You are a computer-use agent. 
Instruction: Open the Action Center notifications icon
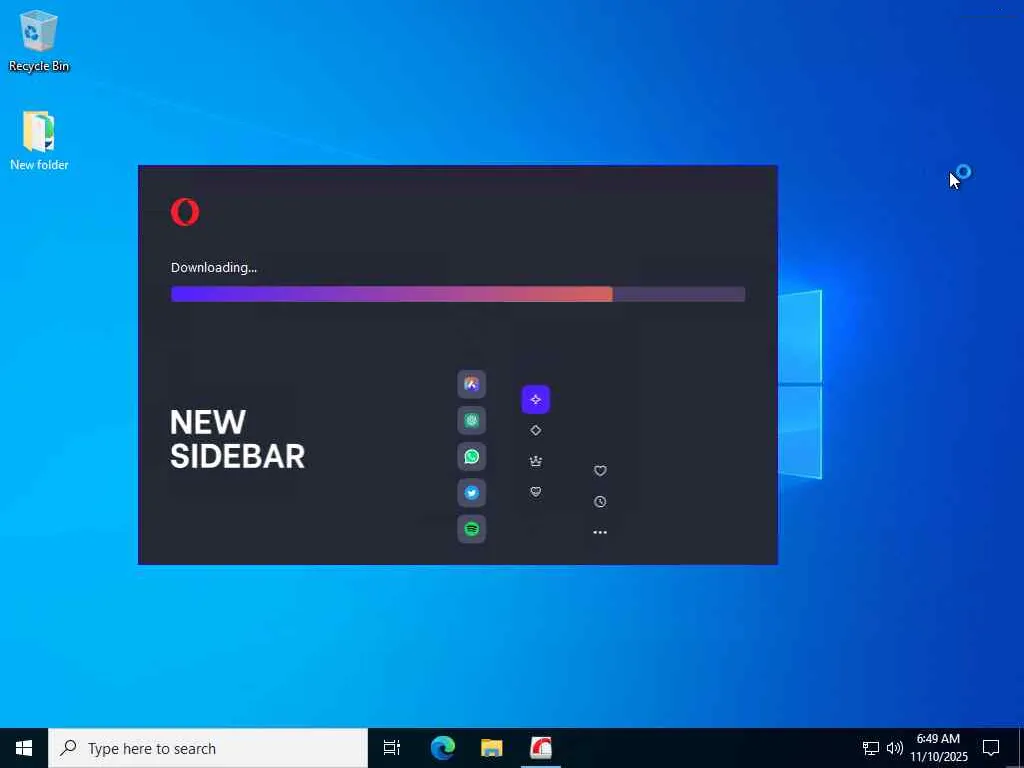[991, 748]
